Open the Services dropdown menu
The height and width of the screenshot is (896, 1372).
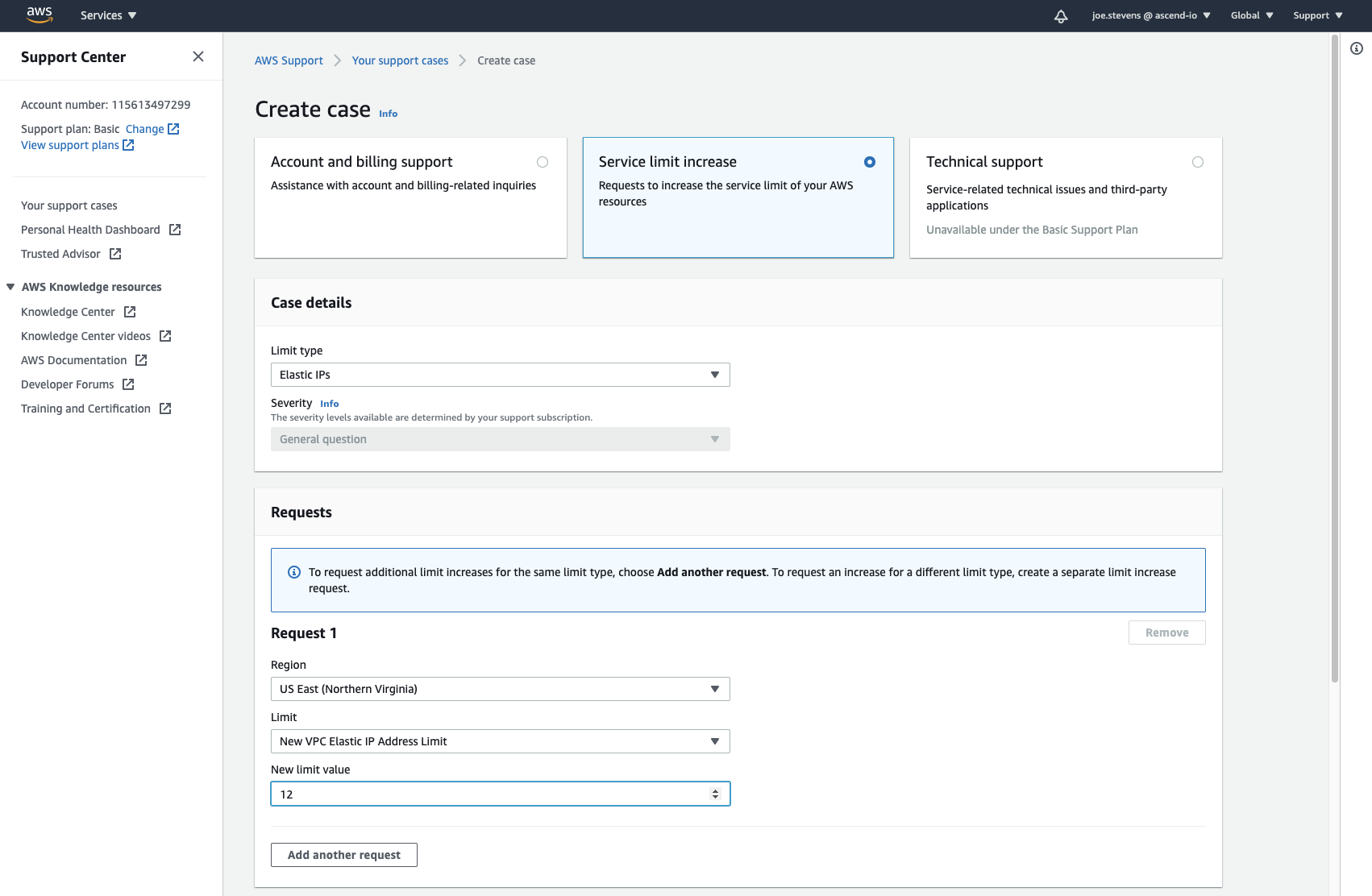pyautogui.click(x=109, y=15)
